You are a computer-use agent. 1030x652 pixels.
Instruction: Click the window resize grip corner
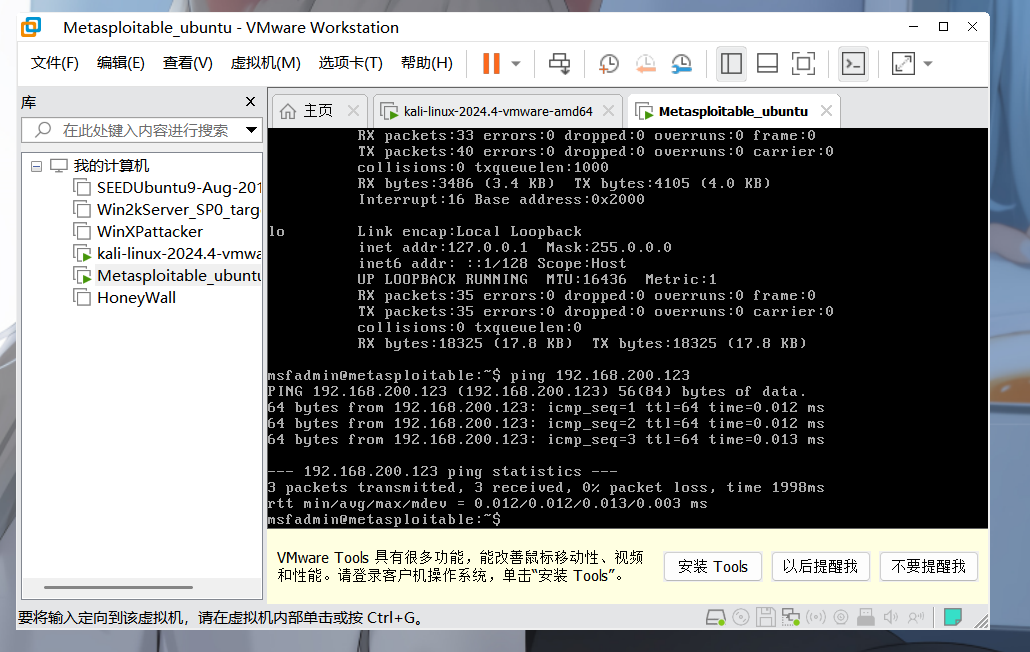tap(981, 621)
